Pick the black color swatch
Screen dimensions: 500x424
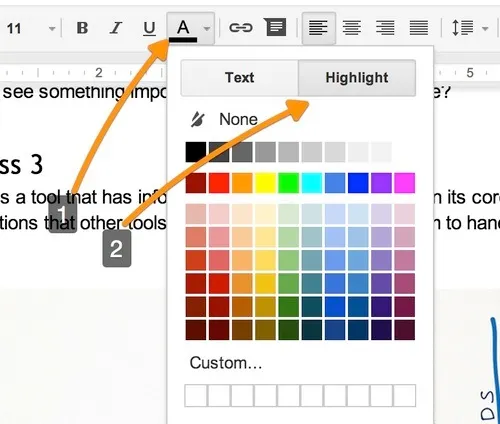pyautogui.click(x=196, y=152)
